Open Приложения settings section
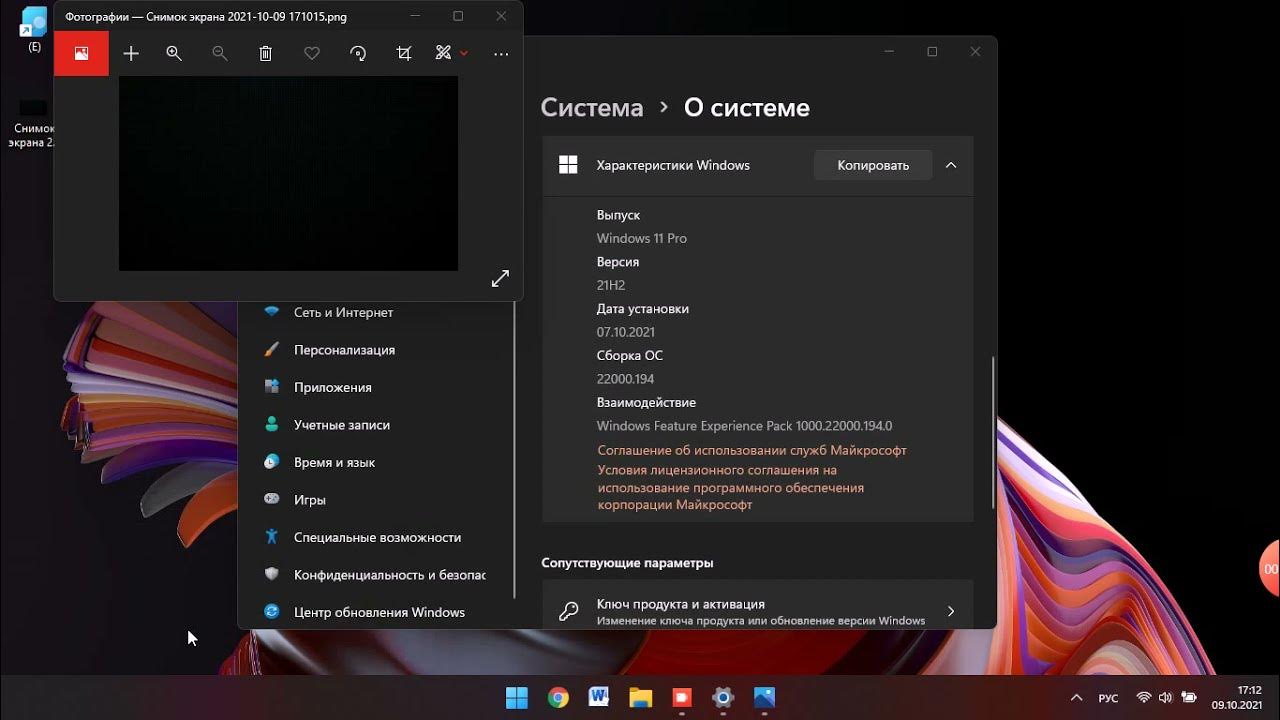 (x=376, y=387)
